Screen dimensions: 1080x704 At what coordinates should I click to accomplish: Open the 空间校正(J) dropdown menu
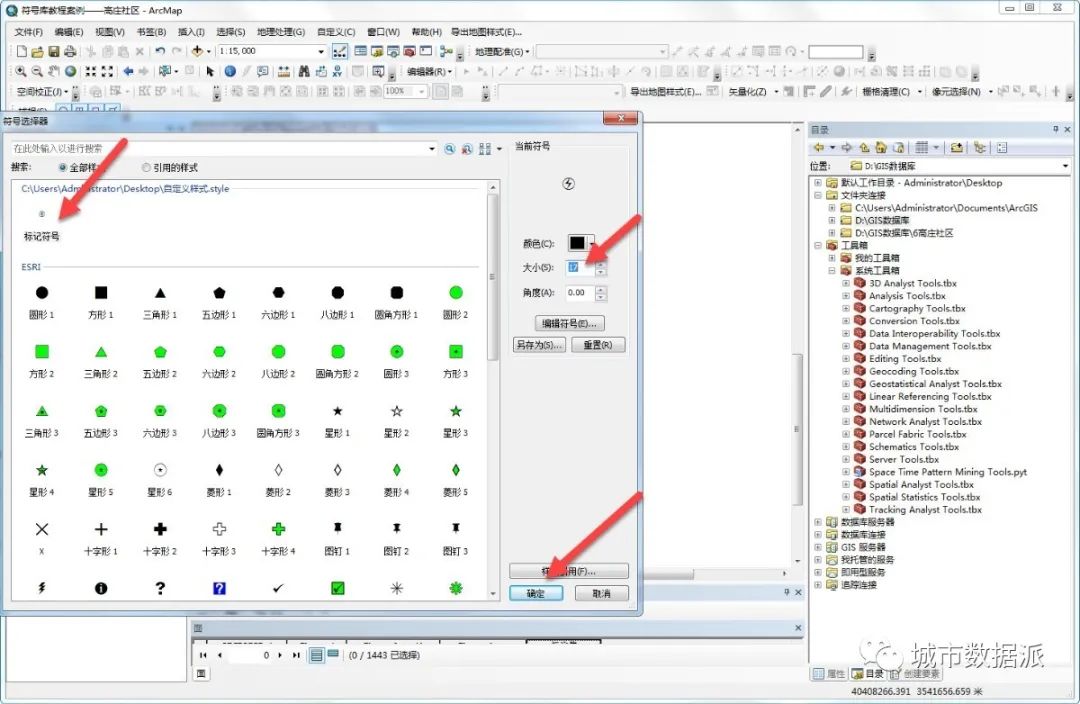(43, 91)
